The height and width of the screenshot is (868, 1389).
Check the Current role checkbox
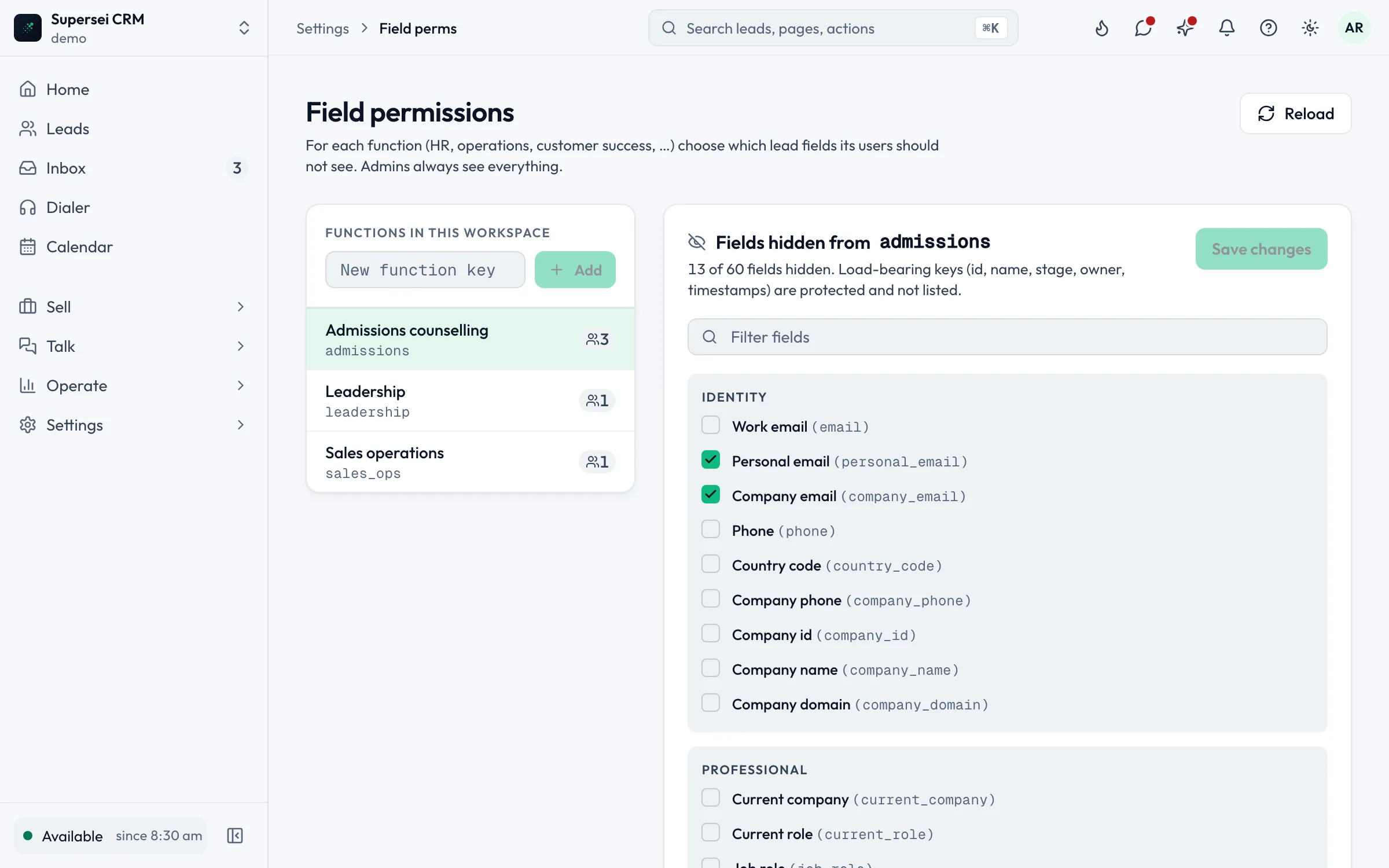point(711,833)
